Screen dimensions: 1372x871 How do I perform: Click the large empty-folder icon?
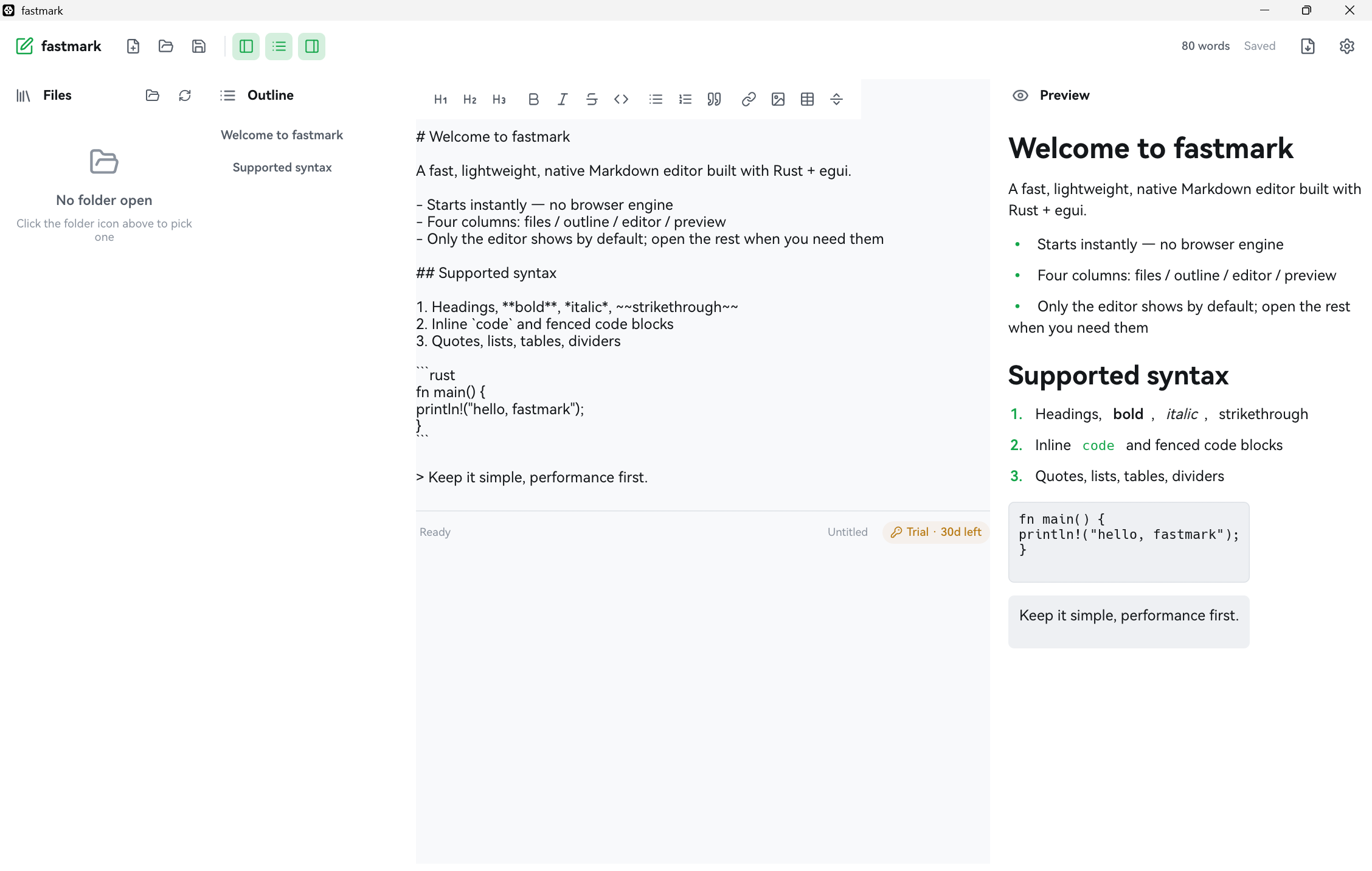pyautogui.click(x=104, y=162)
